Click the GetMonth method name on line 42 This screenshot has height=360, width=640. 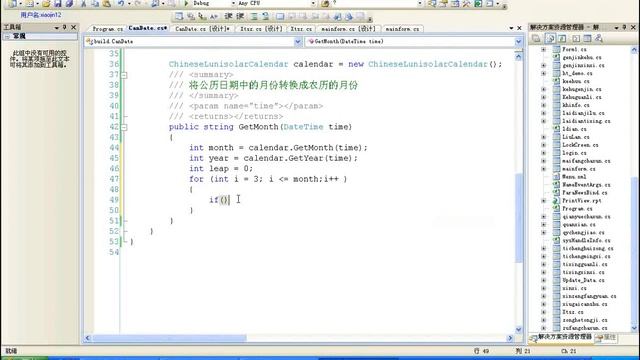258,127
